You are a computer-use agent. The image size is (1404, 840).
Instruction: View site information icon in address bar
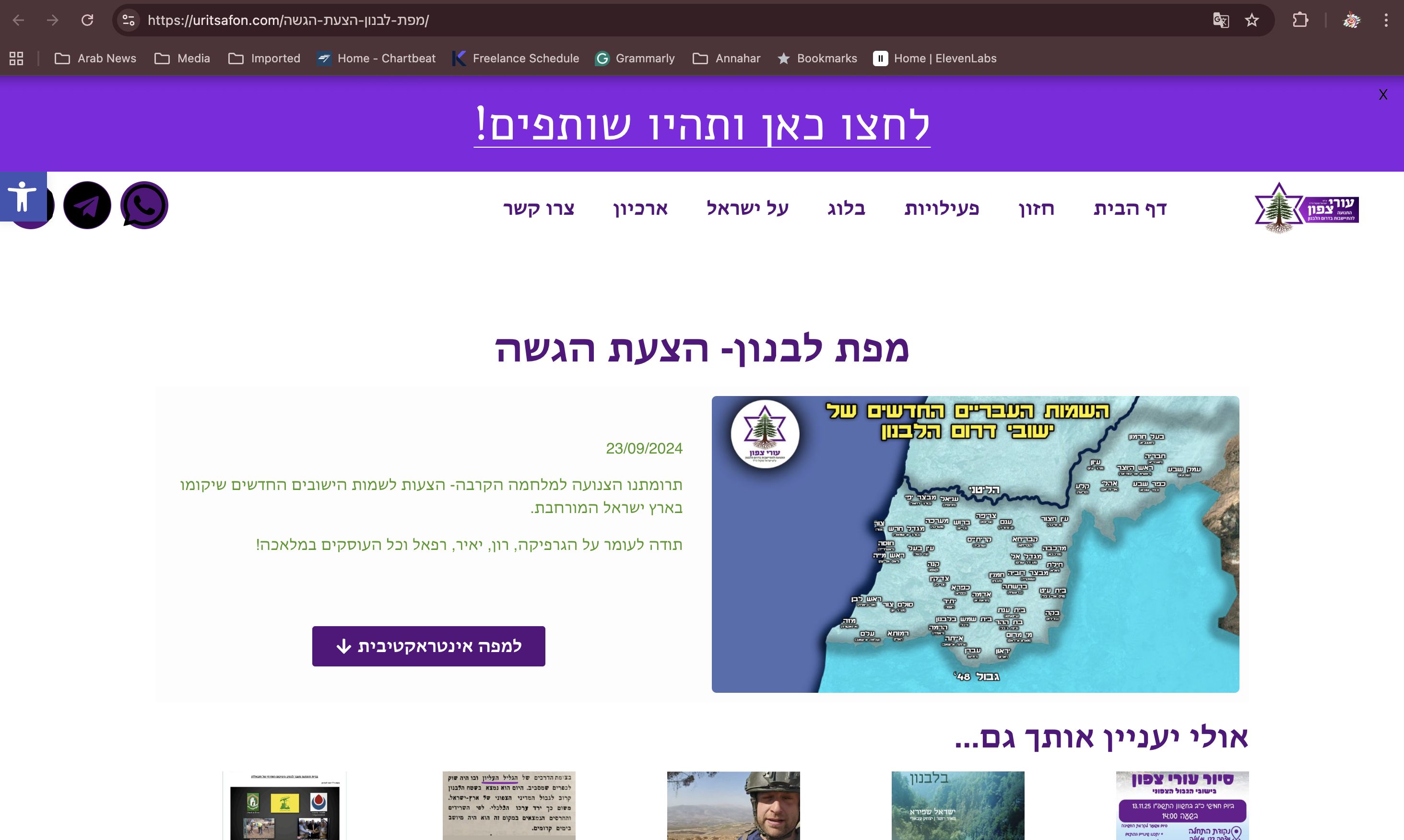coord(129,21)
